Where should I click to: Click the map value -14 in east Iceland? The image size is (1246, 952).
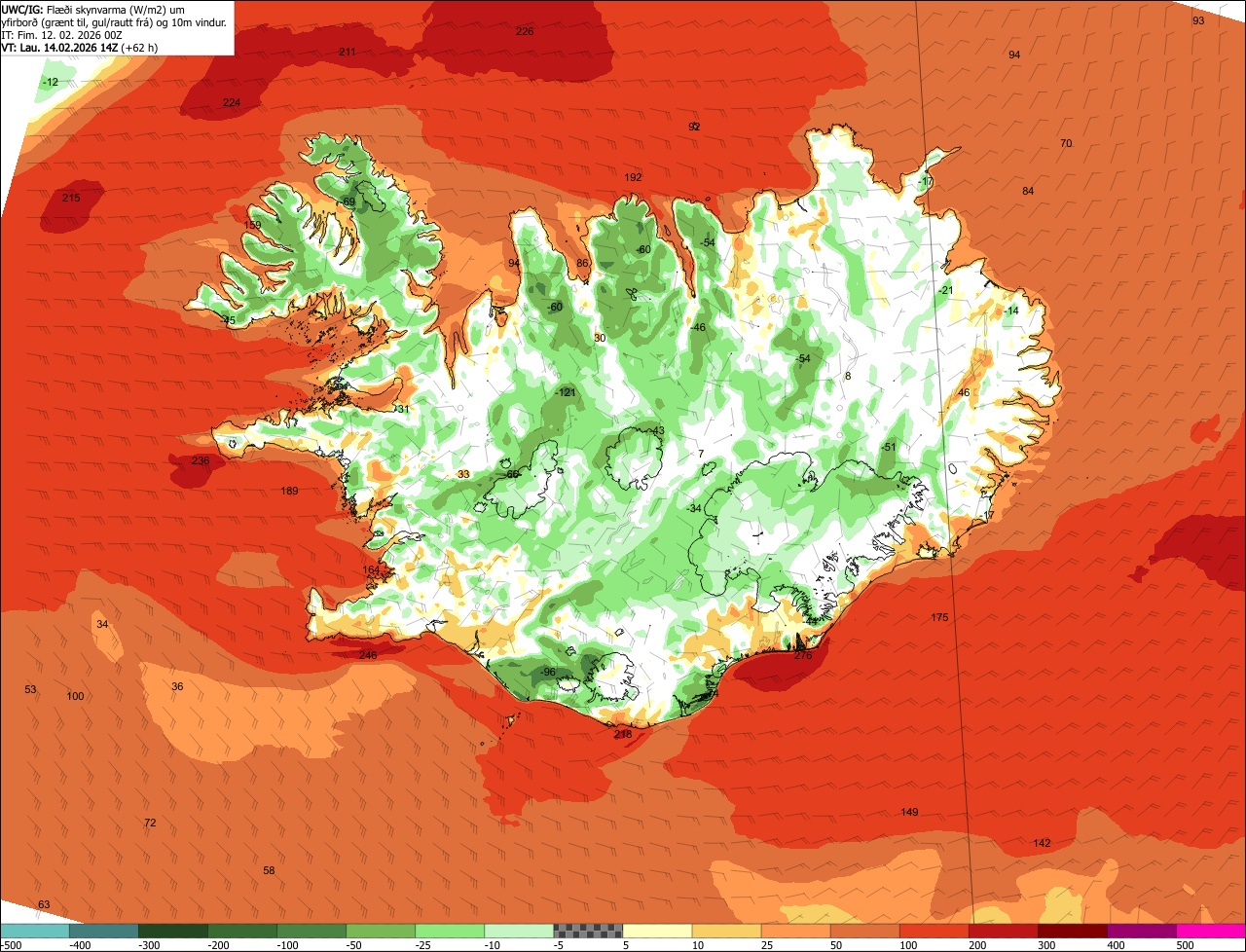(x=1010, y=311)
